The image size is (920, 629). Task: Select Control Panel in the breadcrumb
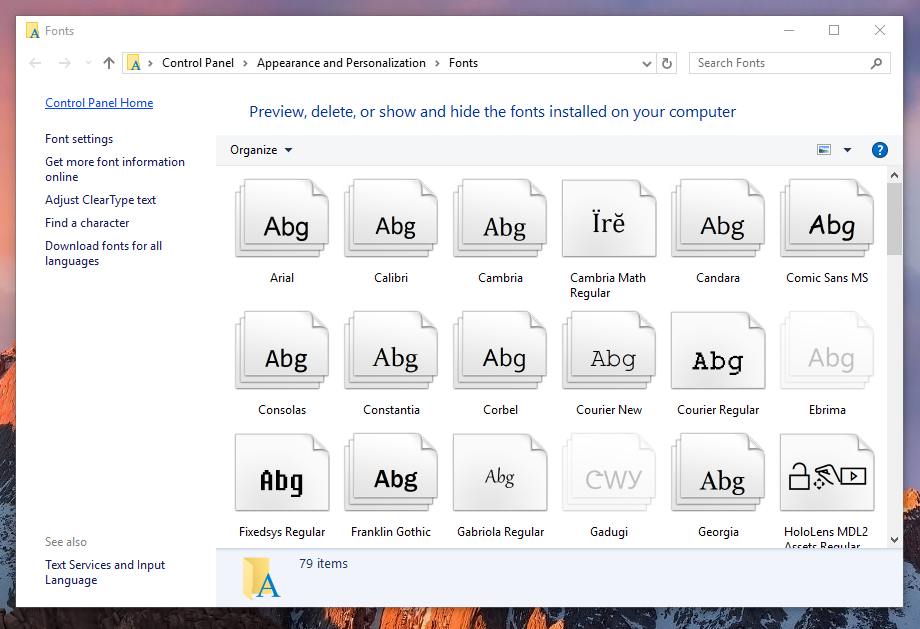tap(197, 62)
